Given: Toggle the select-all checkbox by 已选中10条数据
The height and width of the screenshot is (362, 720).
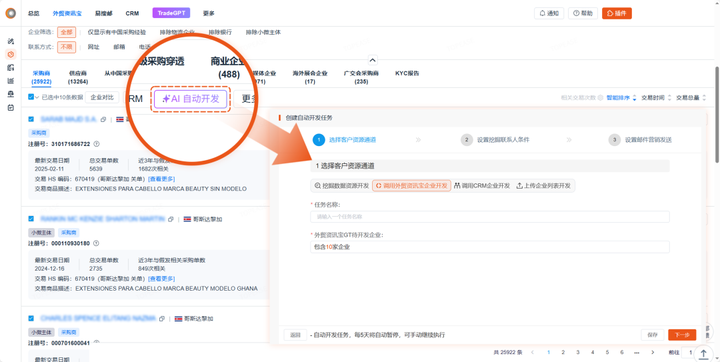Looking at the screenshot, I should (31, 97).
